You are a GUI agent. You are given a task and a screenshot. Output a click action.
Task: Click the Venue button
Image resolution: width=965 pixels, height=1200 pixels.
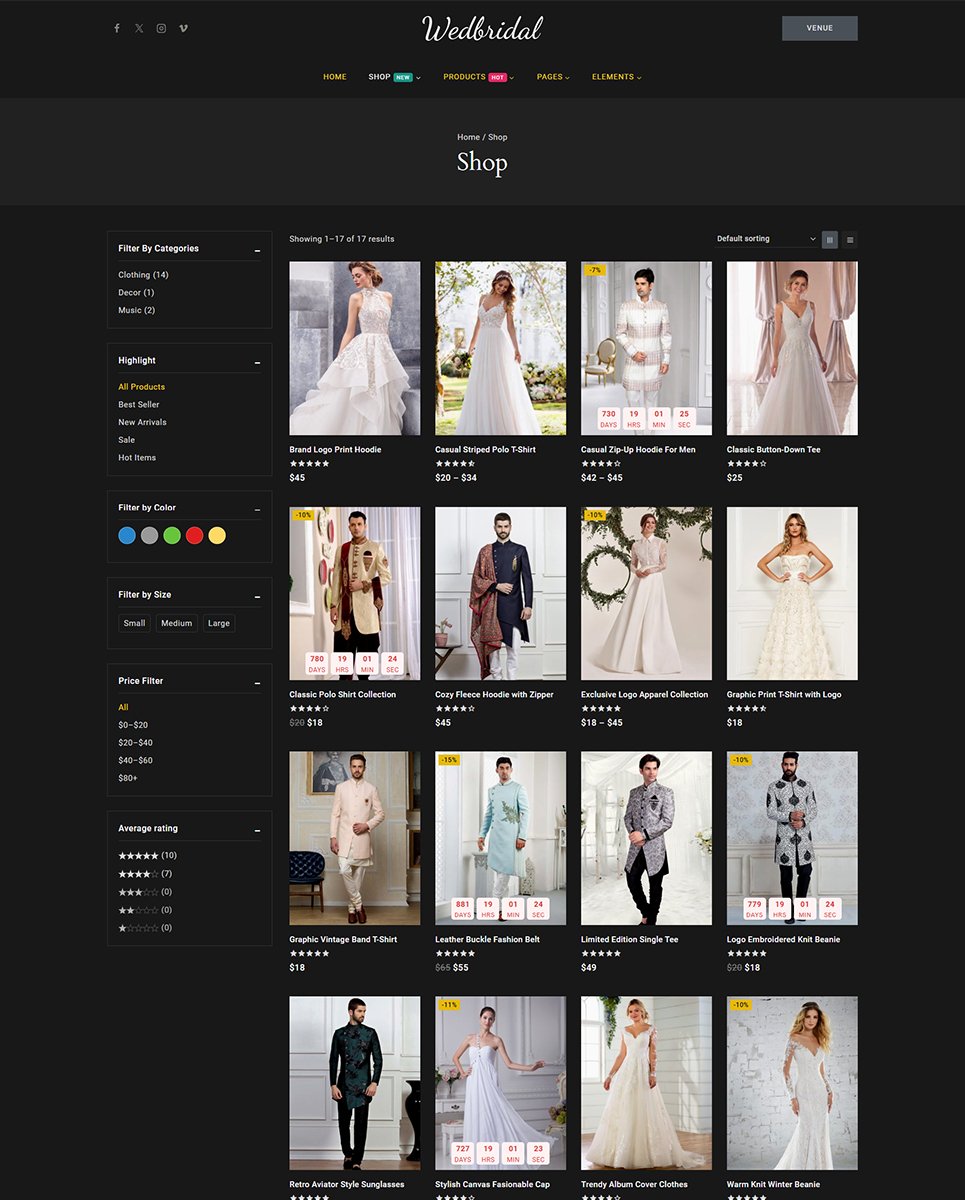[819, 28]
